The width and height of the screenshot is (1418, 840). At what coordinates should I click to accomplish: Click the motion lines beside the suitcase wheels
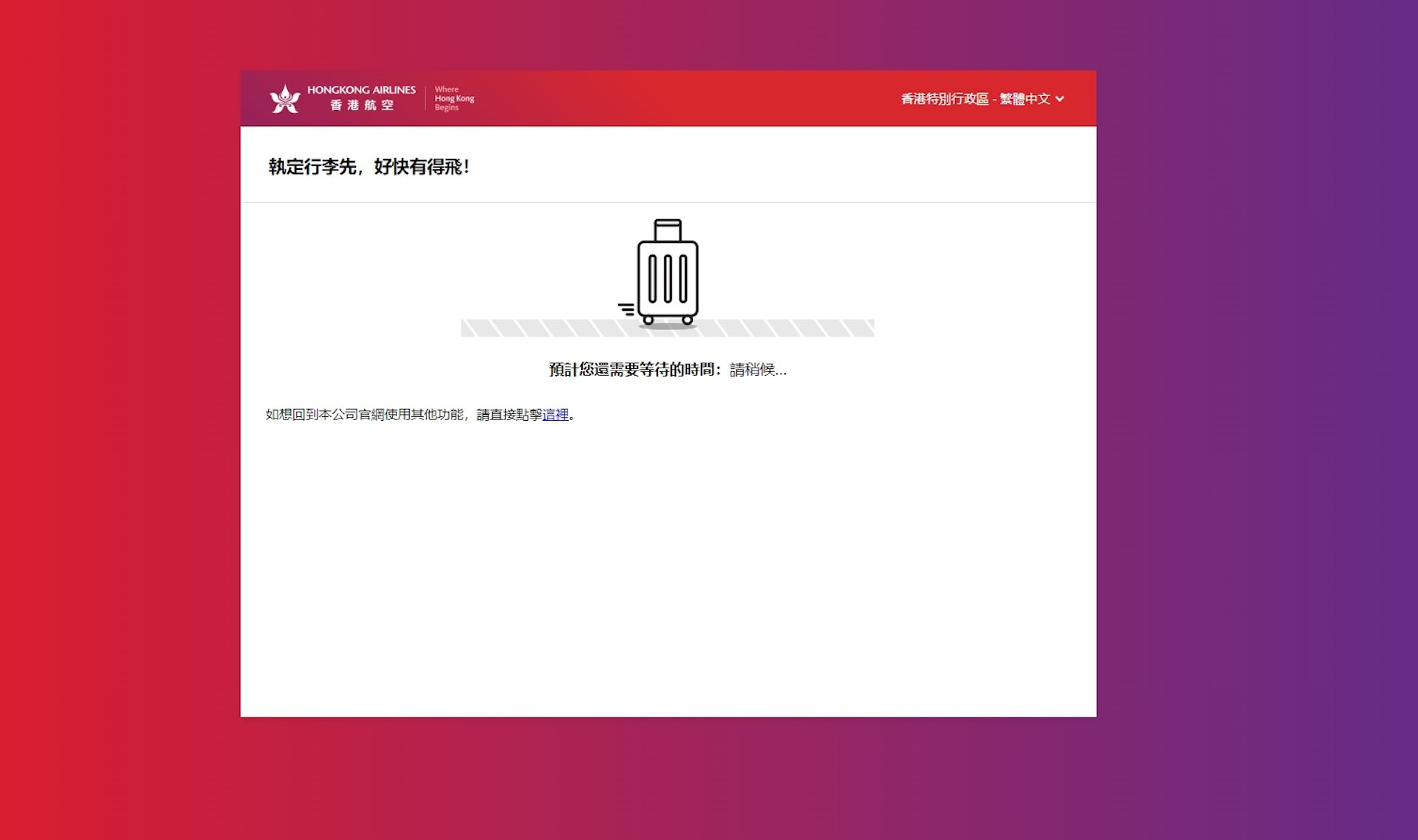click(626, 309)
